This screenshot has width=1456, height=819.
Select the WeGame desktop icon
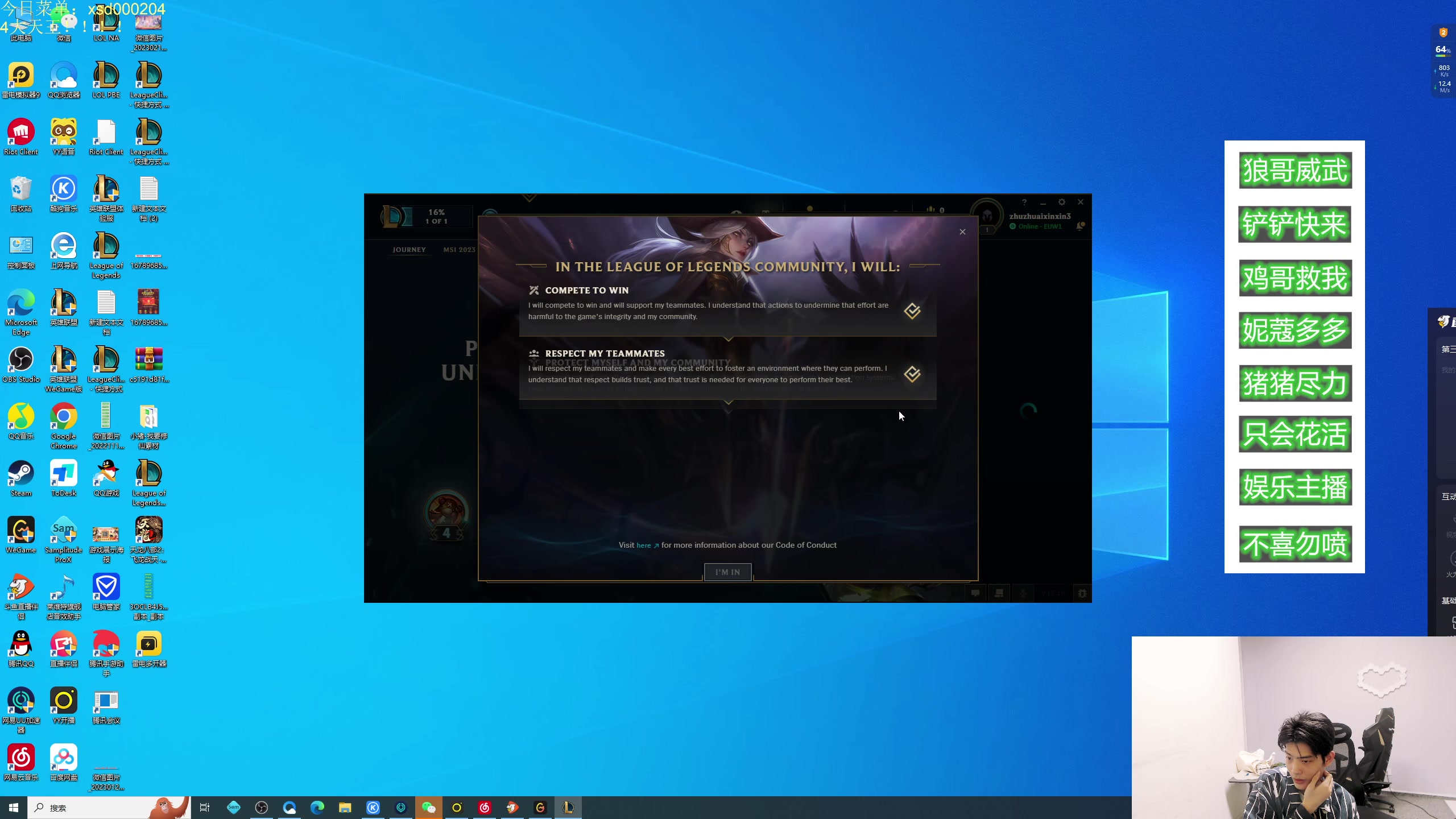tap(21, 535)
